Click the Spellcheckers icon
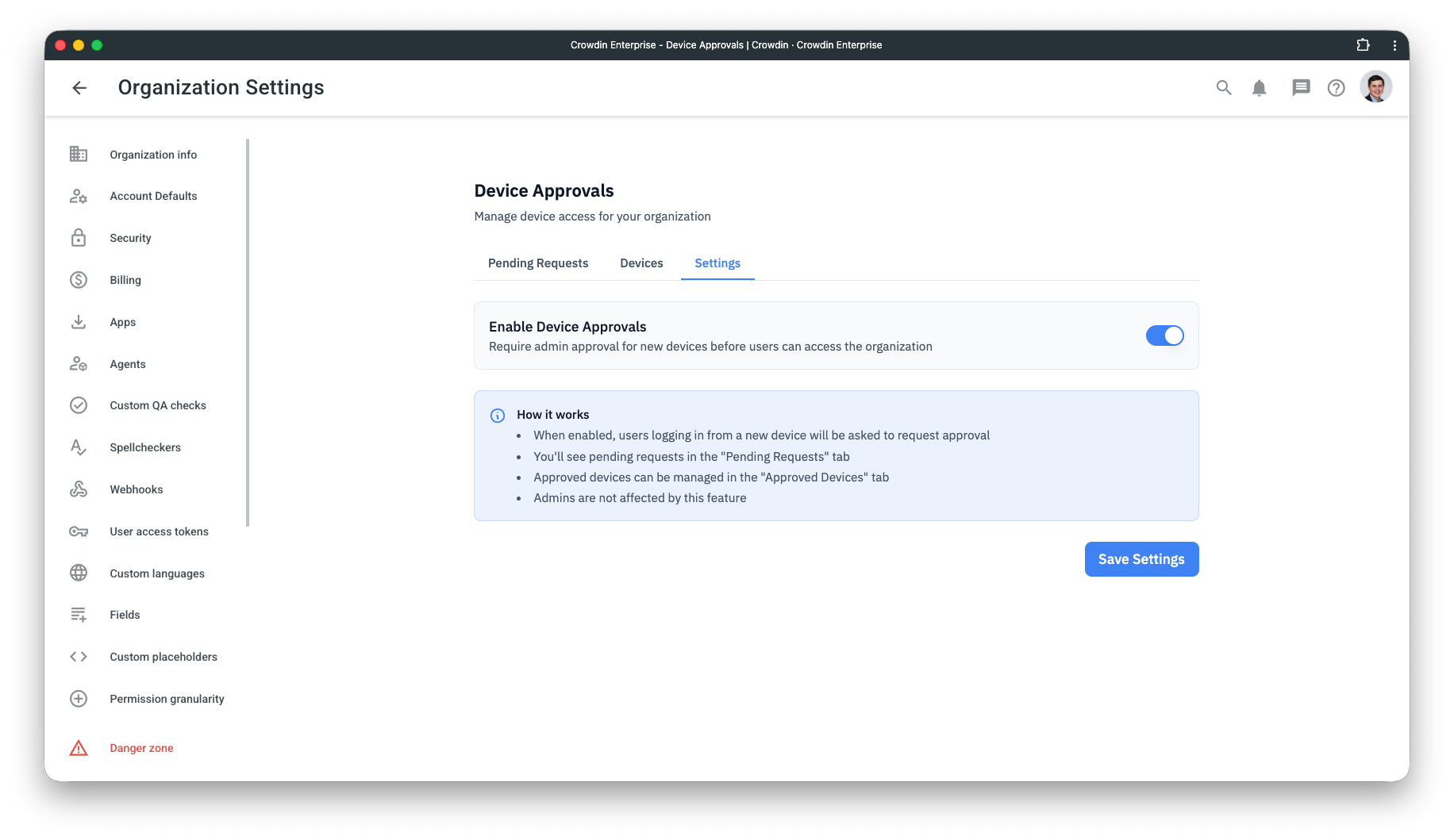The height and width of the screenshot is (840, 1454). [x=79, y=447]
